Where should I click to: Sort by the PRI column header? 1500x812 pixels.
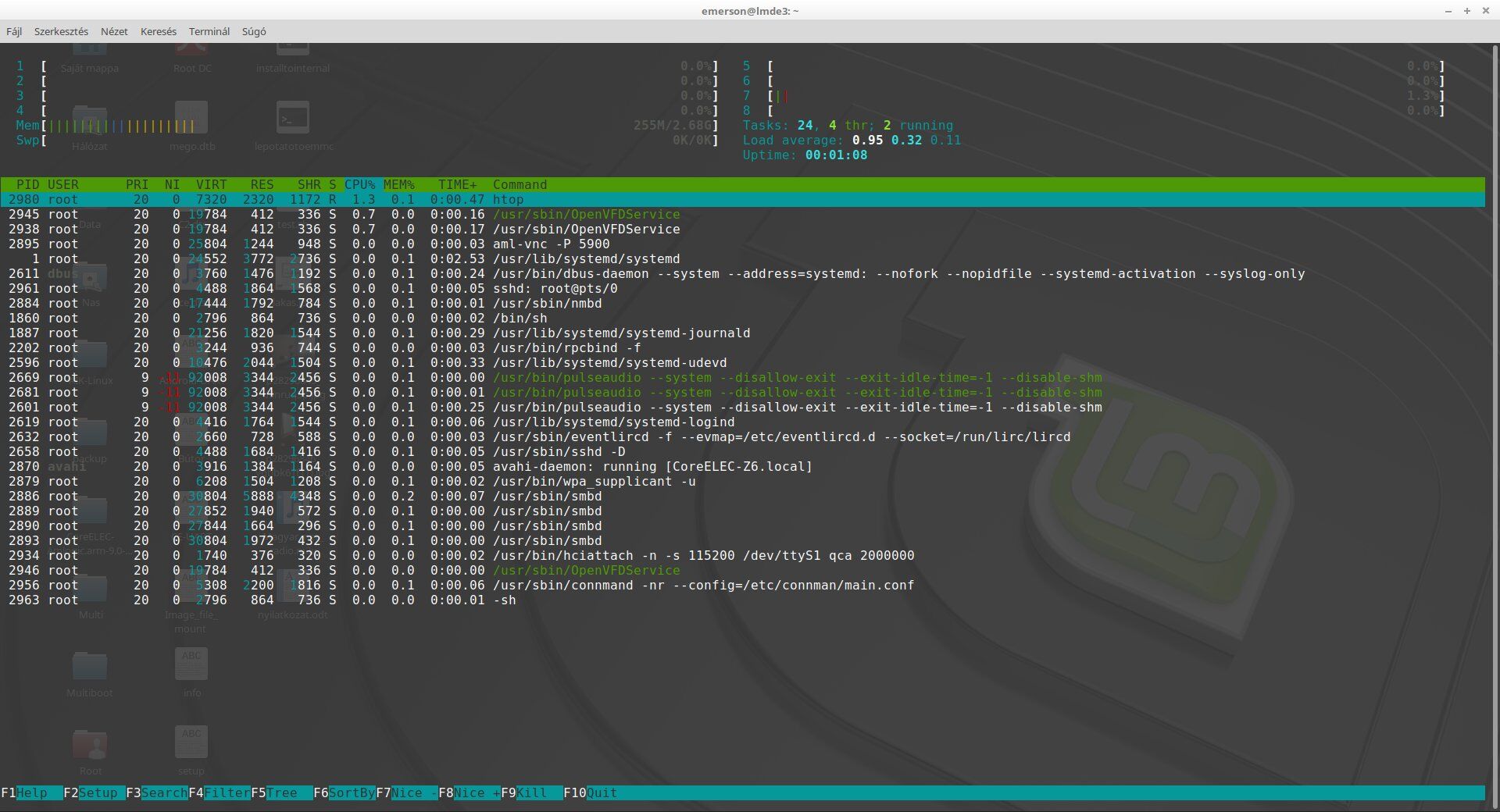point(137,185)
